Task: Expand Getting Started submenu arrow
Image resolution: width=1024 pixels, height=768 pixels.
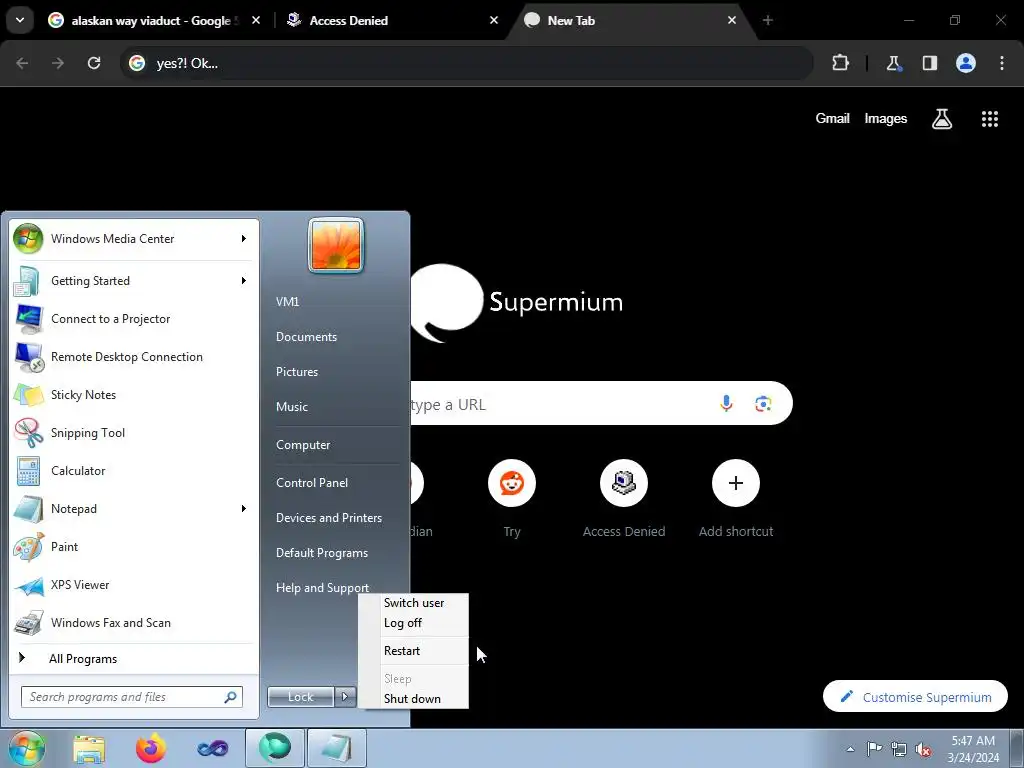Action: (244, 281)
